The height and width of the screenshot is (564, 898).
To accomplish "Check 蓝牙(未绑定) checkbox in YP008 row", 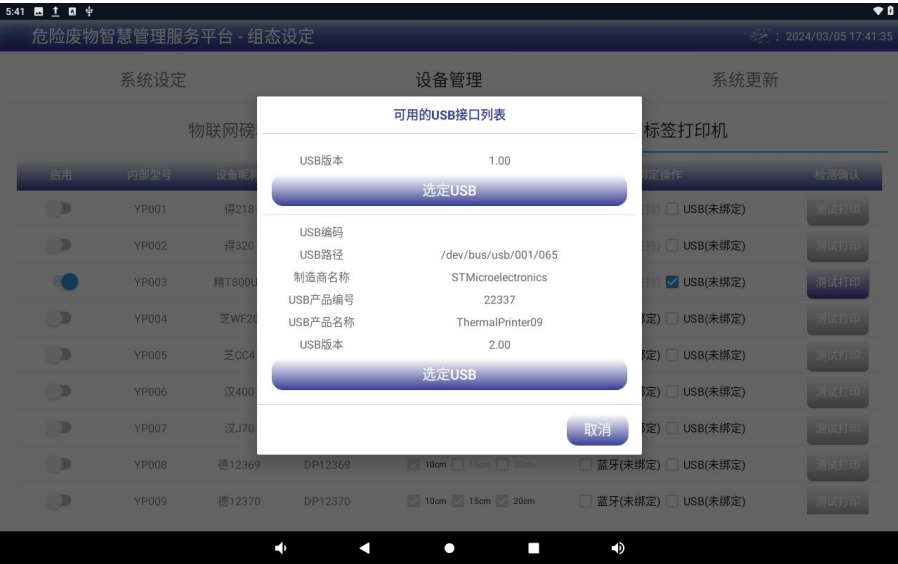I will pos(587,465).
